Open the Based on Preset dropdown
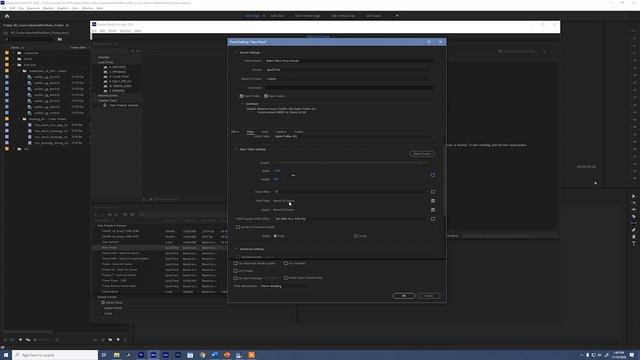 point(349,79)
